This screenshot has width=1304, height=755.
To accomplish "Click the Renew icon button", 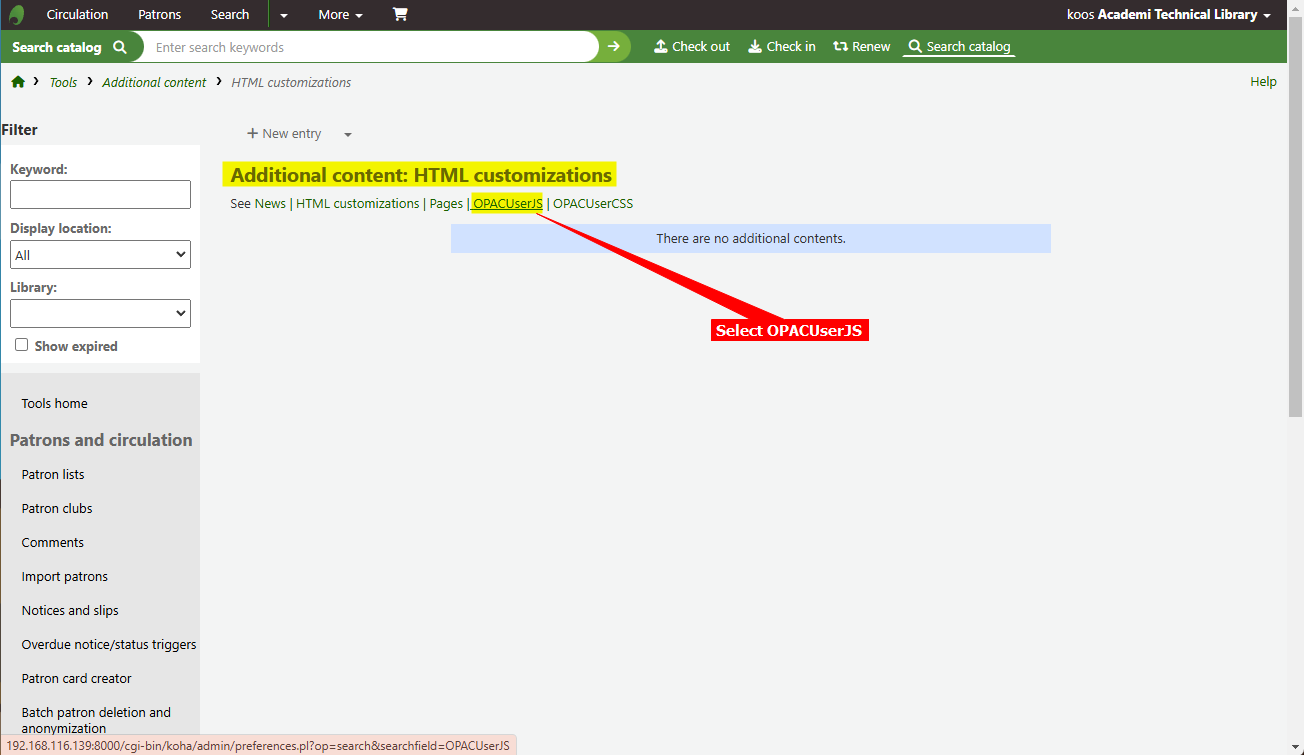I will 862,47.
